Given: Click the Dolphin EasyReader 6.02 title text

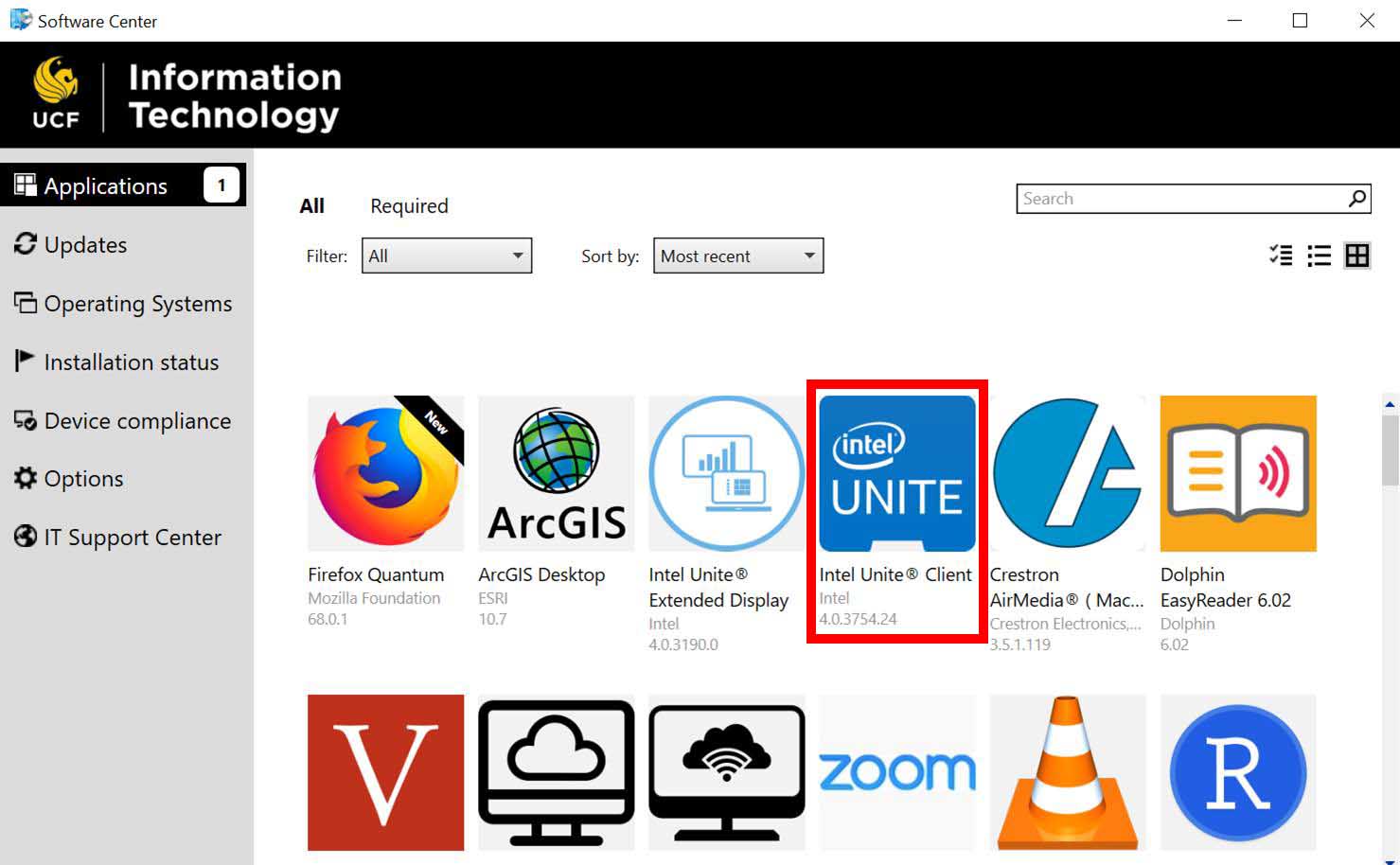Looking at the screenshot, I should pos(1226,587).
